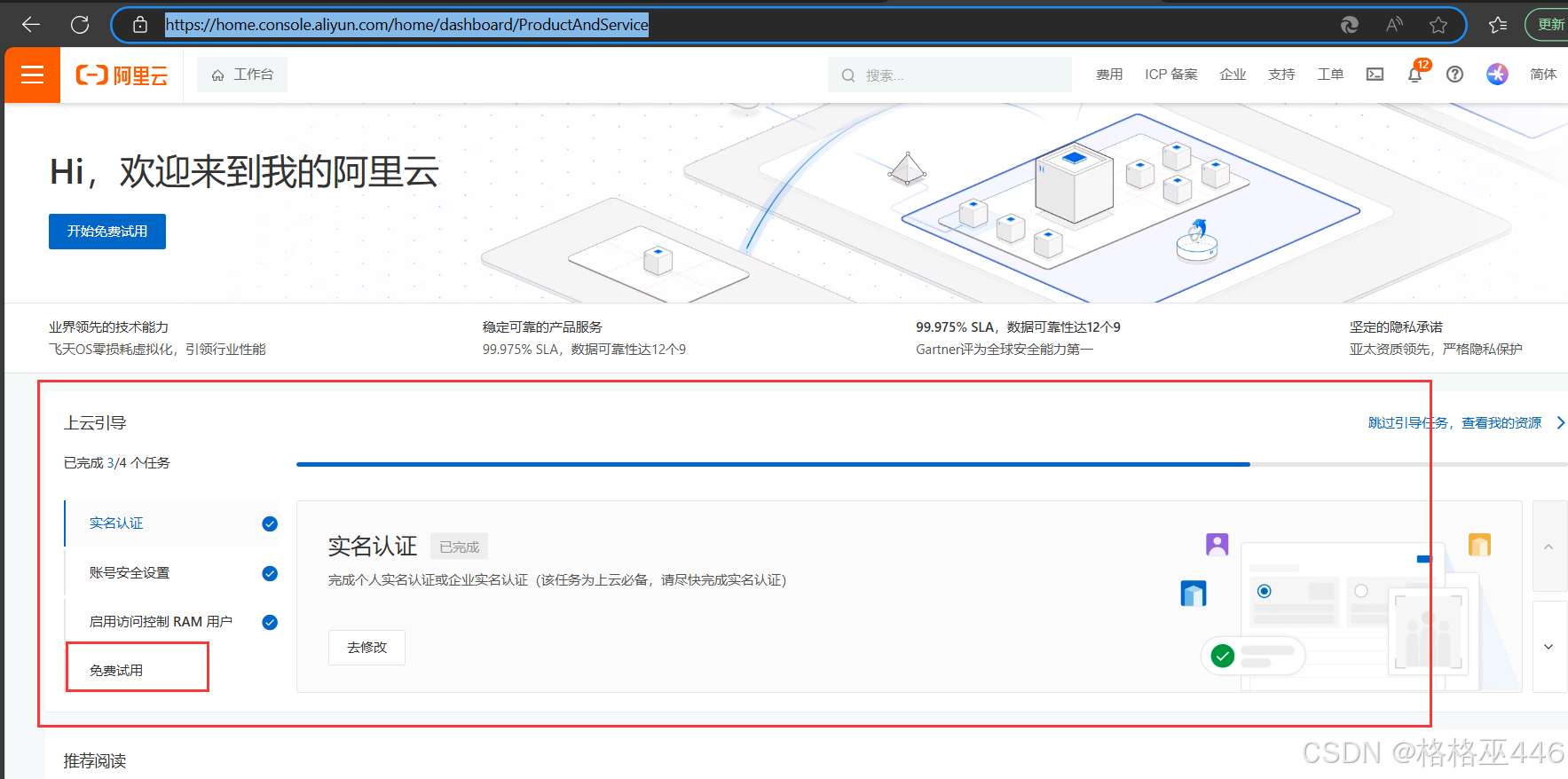Open the 工作台 button
This screenshot has width=1568, height=779.
[242, 75]
